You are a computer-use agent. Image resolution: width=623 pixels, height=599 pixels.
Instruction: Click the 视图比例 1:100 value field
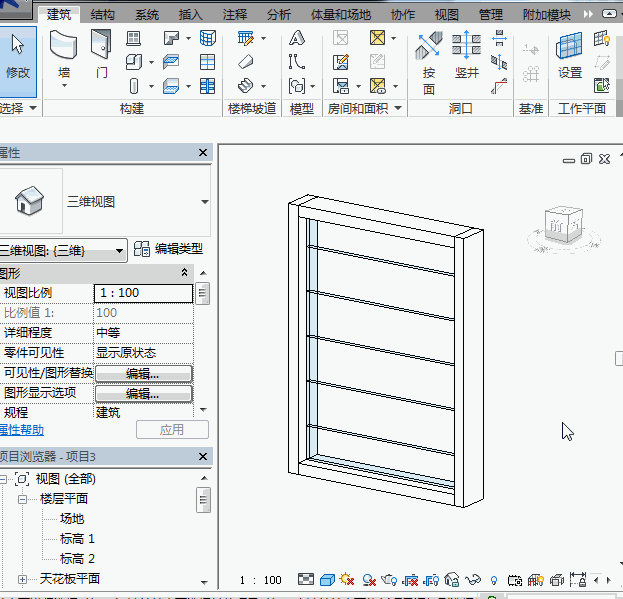[x=143, y=293]
